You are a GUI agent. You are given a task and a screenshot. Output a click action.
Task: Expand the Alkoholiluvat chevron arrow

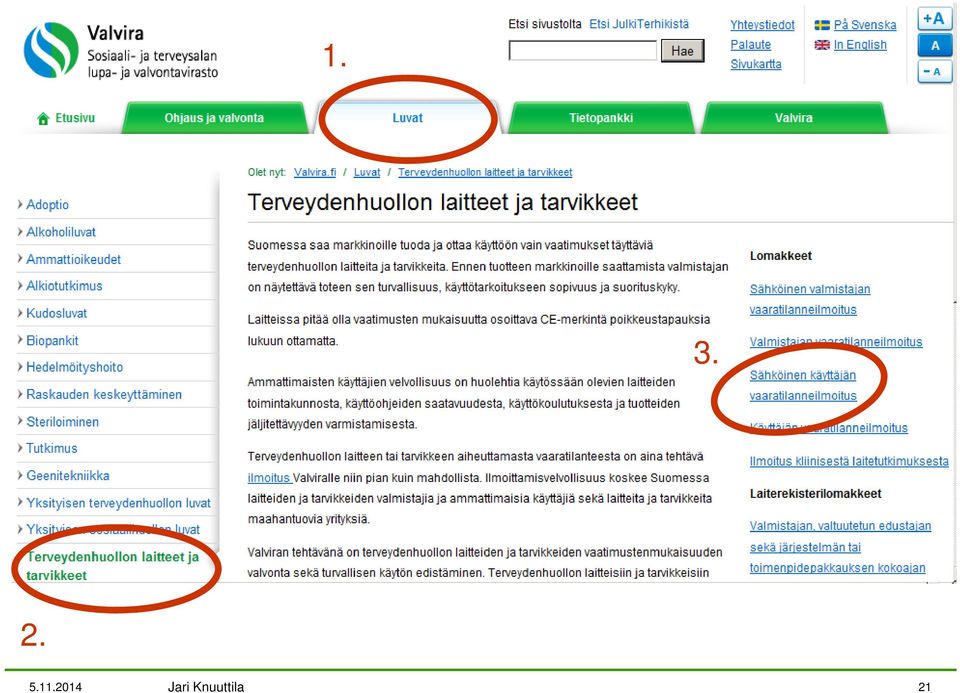click(20, 231)
